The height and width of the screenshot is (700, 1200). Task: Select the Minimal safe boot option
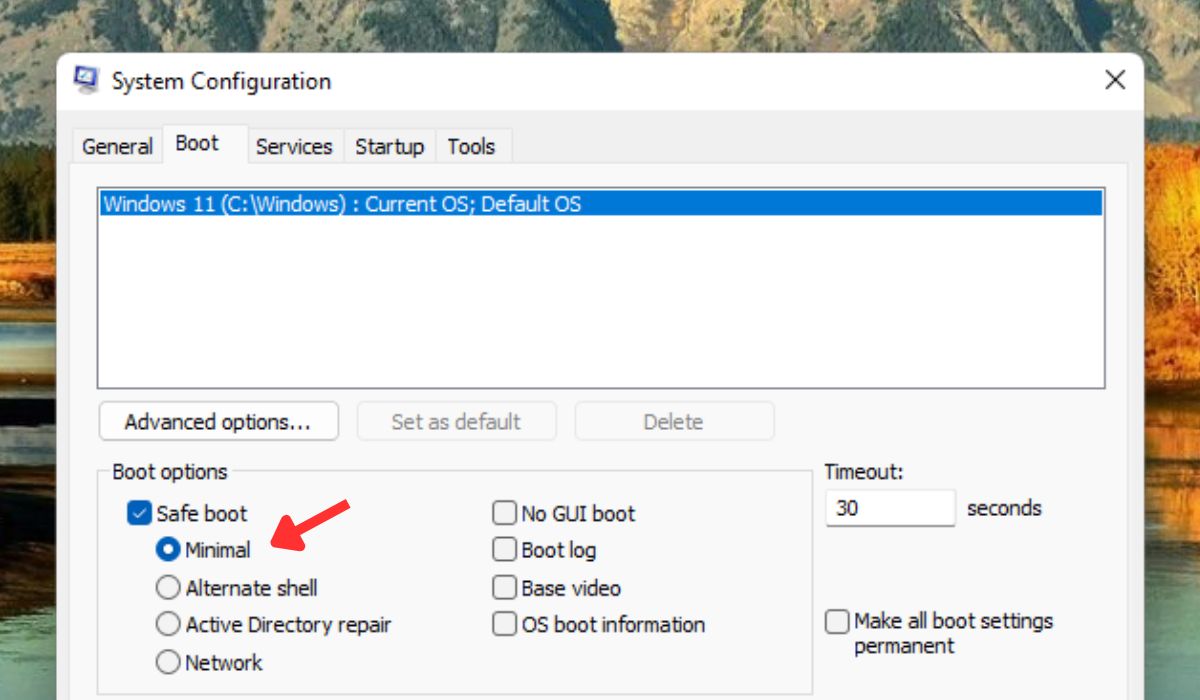pyautogui.click(x=167, y=550)
